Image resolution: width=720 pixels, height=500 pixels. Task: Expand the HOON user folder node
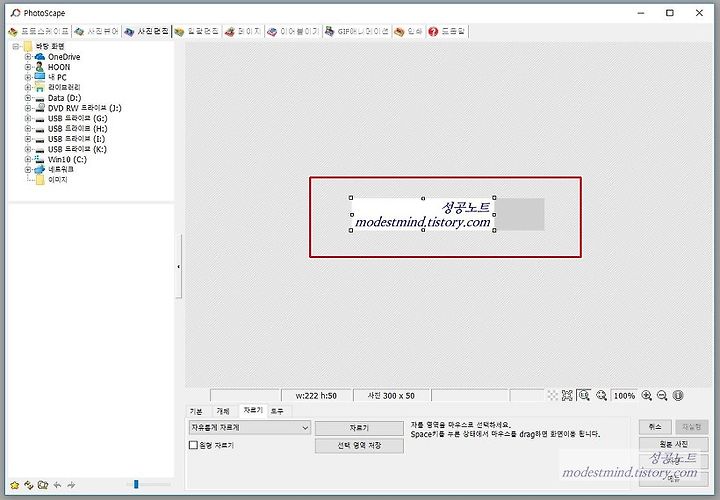coord(28,67)
